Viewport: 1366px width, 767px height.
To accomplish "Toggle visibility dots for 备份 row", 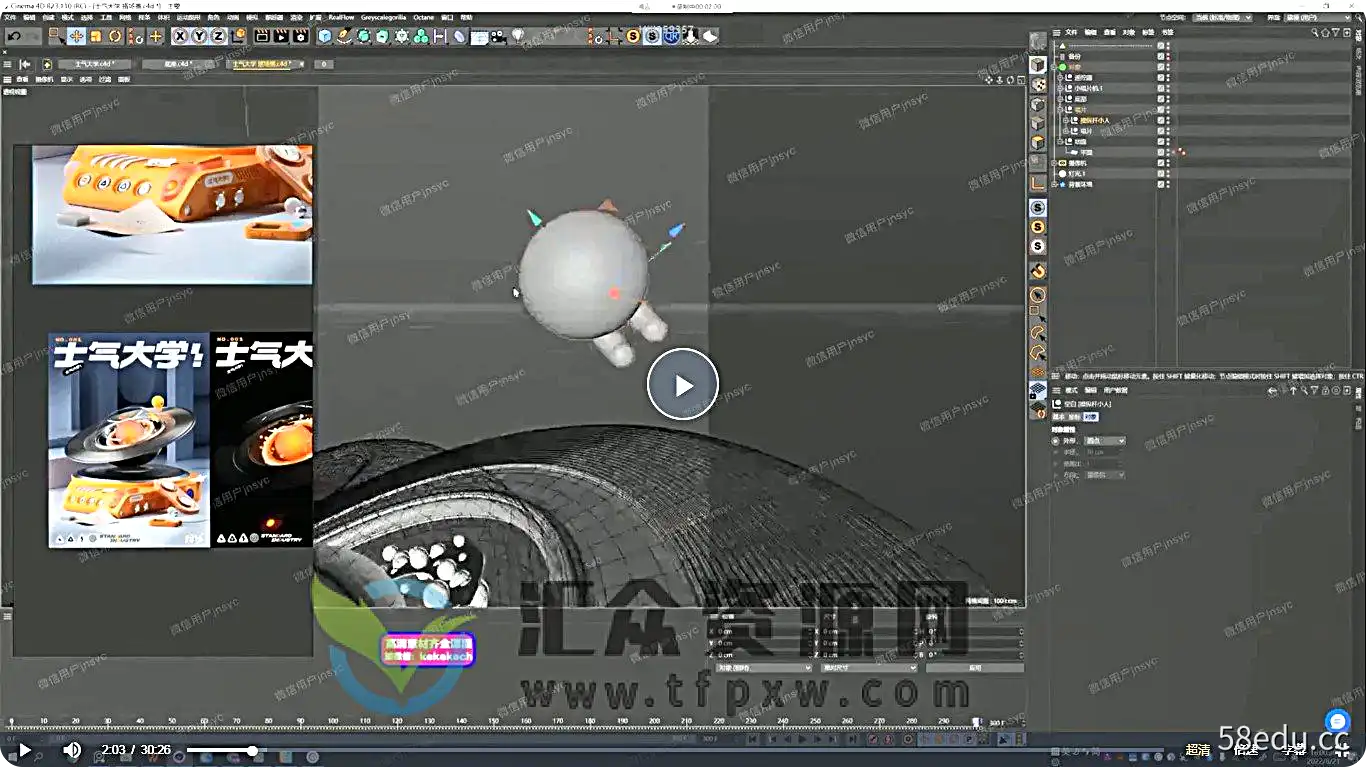I will click(x=1168, y=56).
